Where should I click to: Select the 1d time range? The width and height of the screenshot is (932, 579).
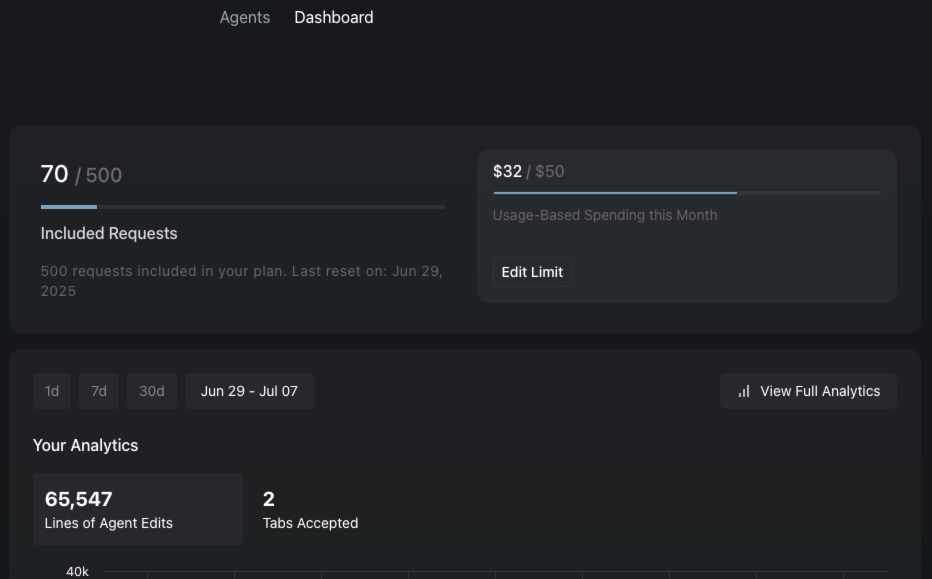(x=52, y=391)
